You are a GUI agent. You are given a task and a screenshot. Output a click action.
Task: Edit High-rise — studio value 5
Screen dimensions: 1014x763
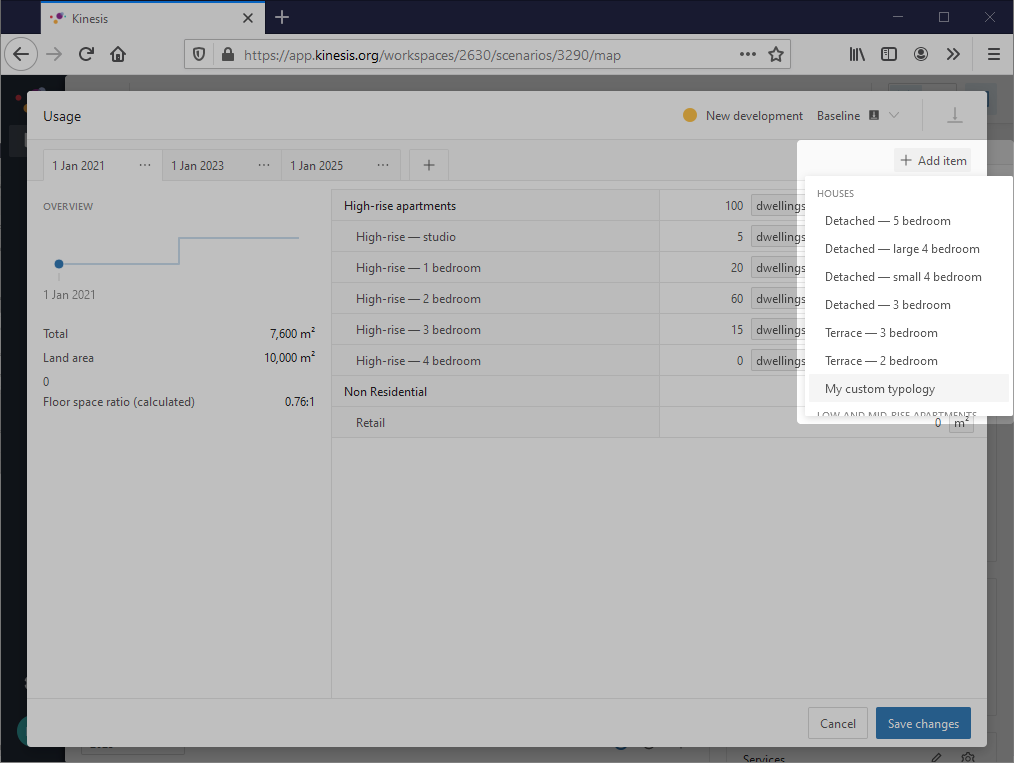click(740, 237)
